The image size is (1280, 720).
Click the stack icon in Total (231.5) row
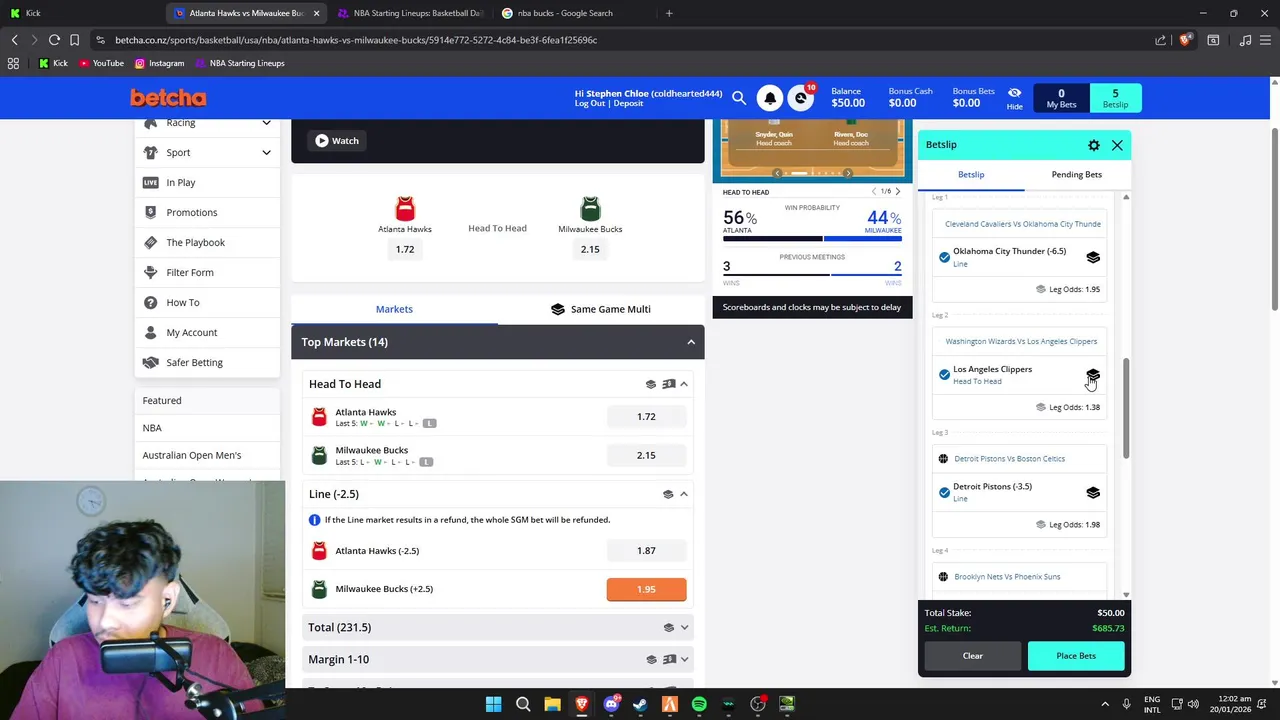point(669,628)
